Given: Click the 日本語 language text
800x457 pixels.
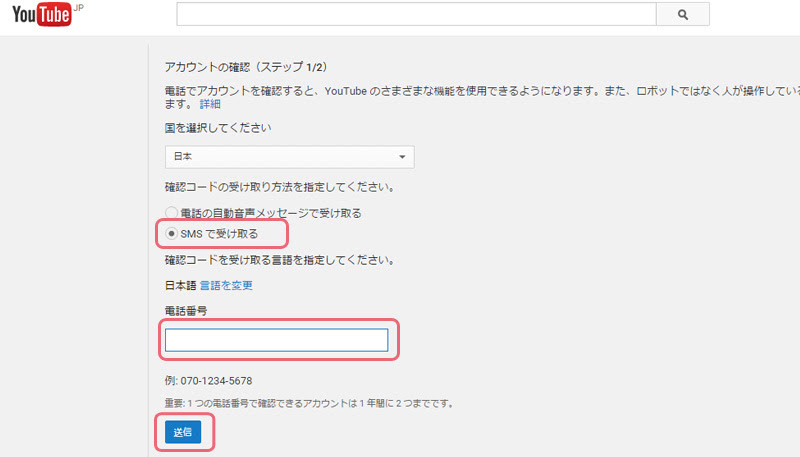Looking at the screenshot, I should [180, 286].
